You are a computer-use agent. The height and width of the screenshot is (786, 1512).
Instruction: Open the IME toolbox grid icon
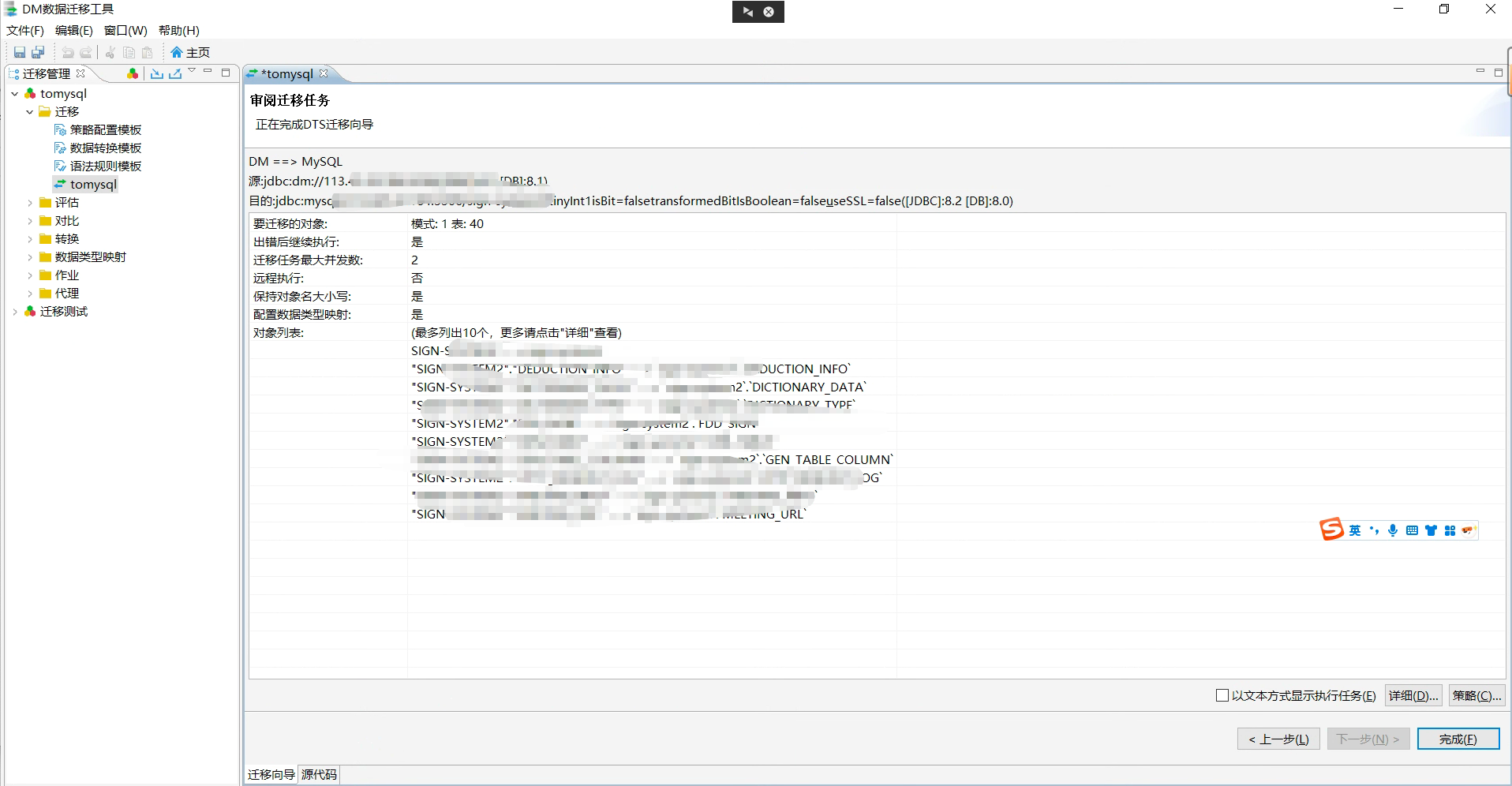1450,530
